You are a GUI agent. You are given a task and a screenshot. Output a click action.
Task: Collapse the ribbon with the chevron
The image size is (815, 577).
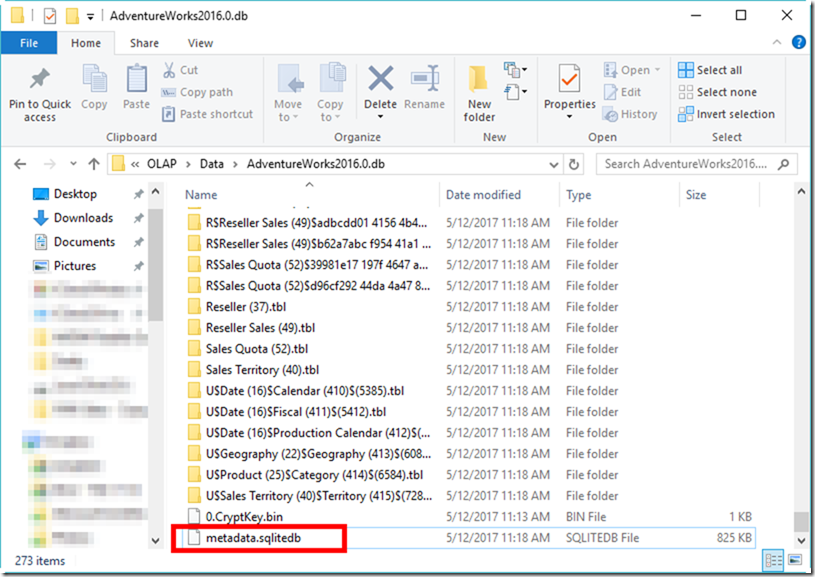click(777, 42)
